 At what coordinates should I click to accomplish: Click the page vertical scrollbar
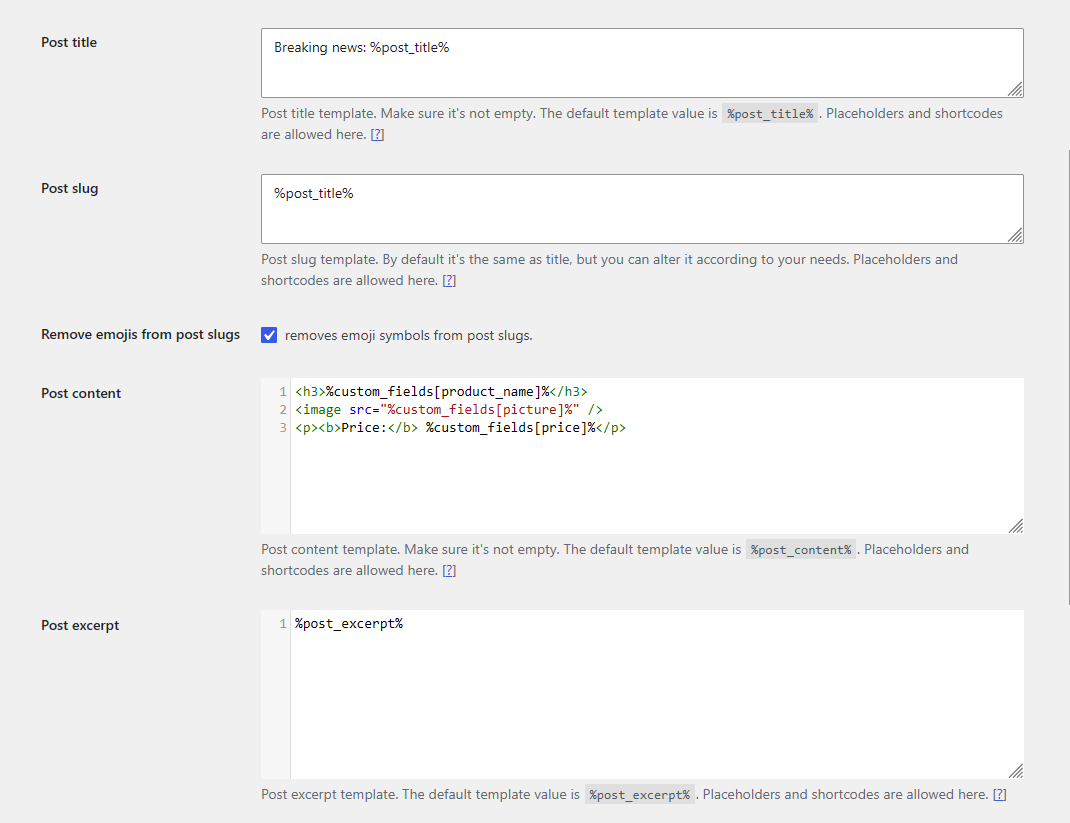tap(1068, 377)
